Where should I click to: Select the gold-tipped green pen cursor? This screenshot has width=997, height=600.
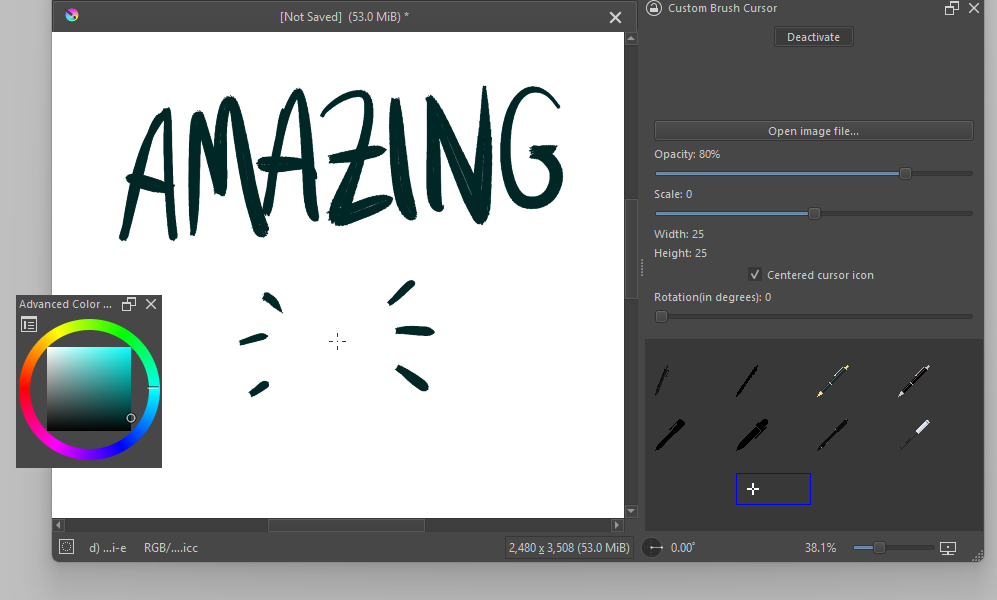832,381
